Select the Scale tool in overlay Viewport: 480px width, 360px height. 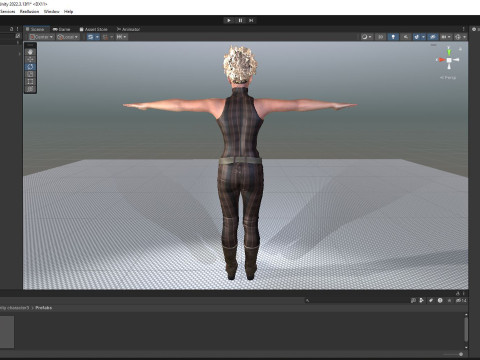pos(30,74)
